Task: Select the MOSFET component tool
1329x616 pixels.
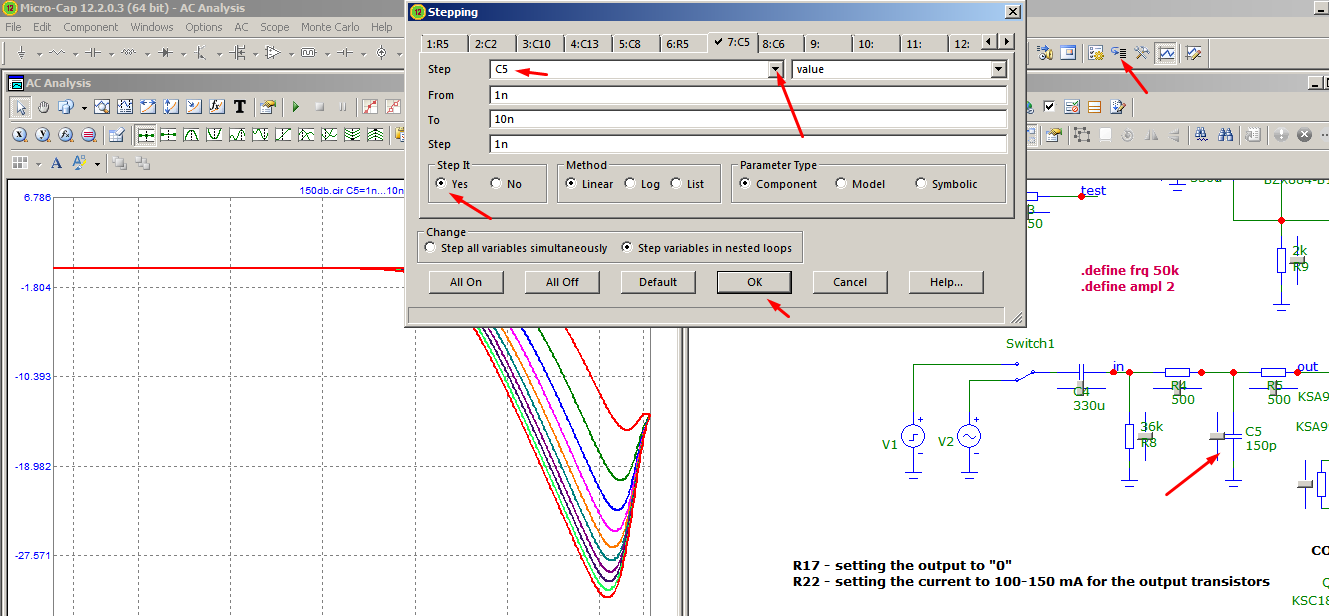Action: [x=237, y=52]
